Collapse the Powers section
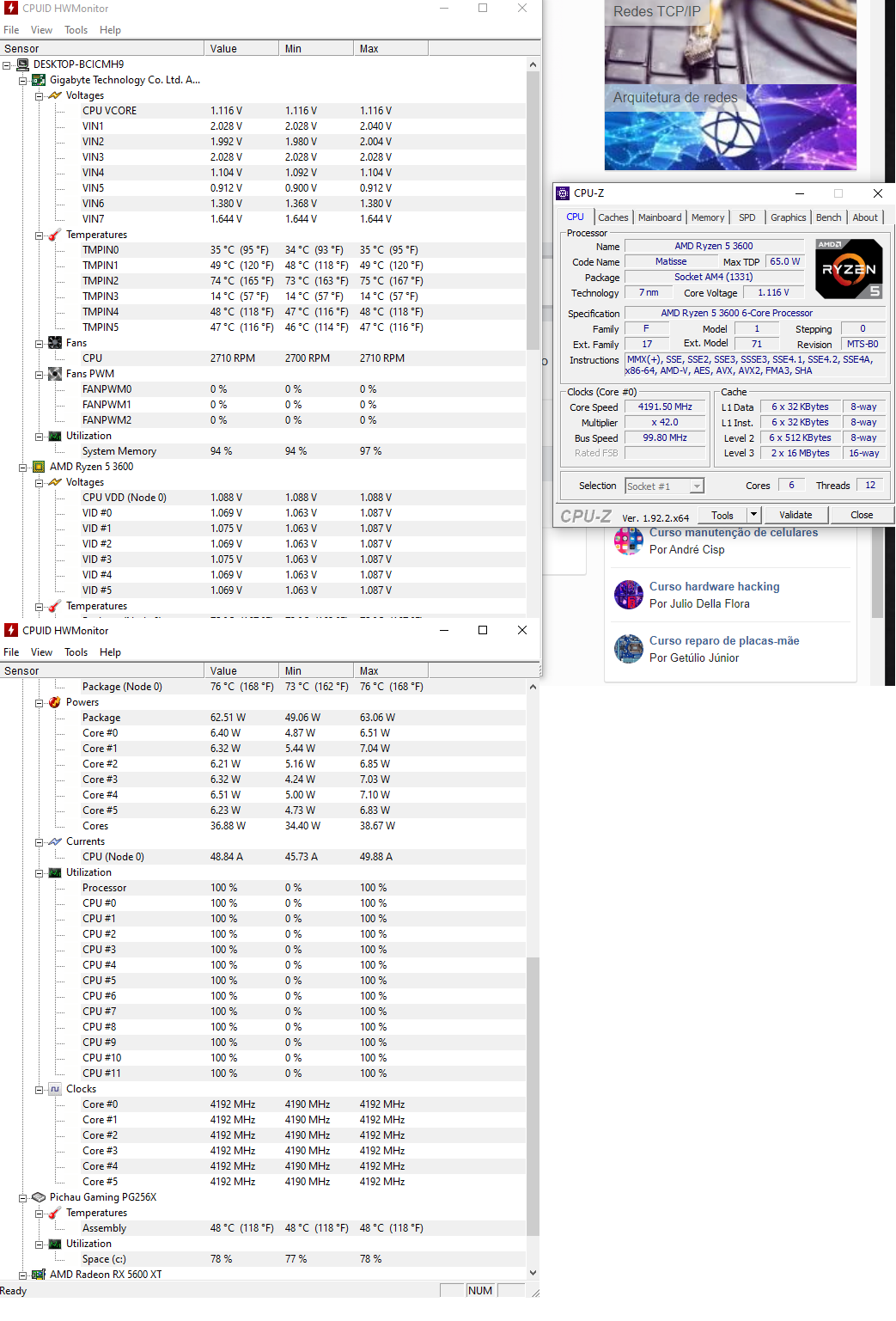 40,703
